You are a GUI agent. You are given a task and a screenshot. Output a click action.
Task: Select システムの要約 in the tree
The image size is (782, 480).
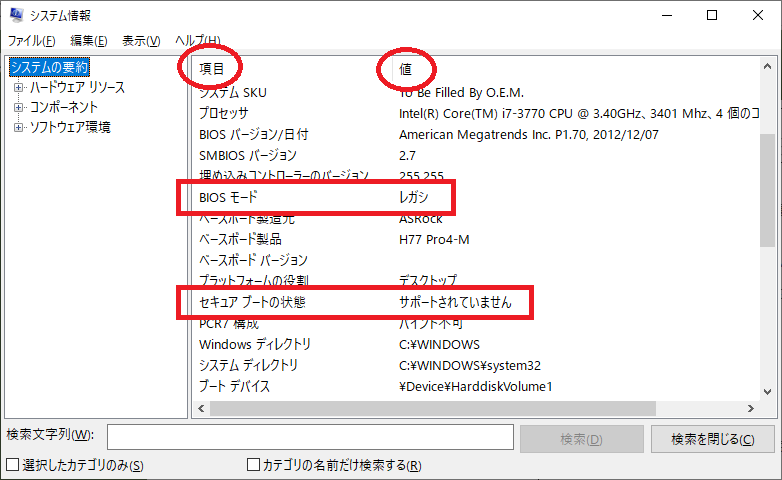pyautogui.click(x=49, y=67)
